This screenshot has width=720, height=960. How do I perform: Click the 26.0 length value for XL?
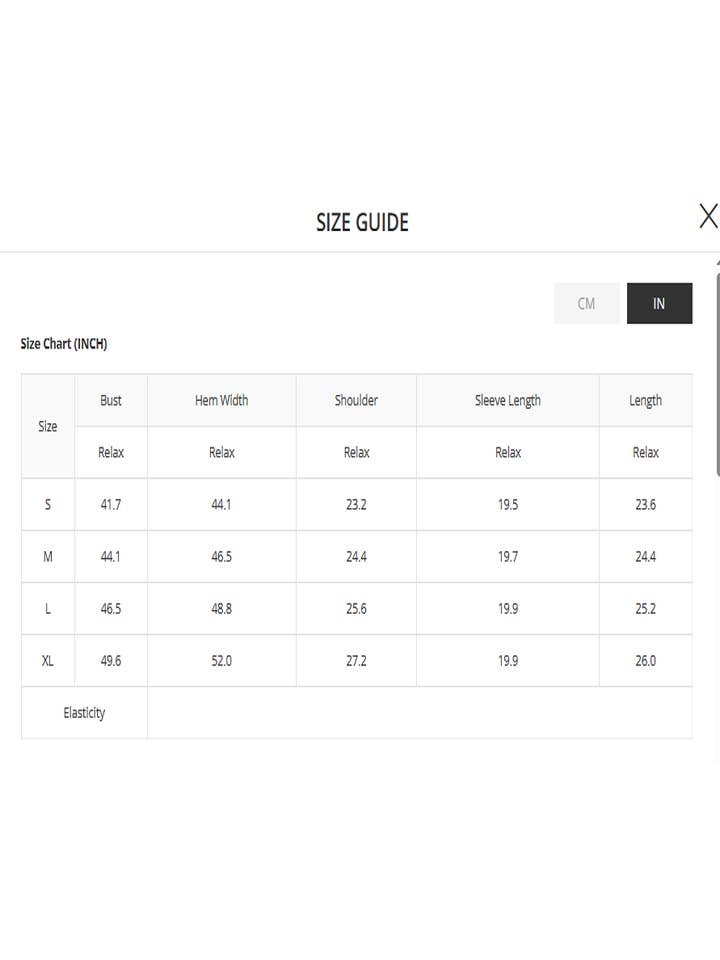645,661
